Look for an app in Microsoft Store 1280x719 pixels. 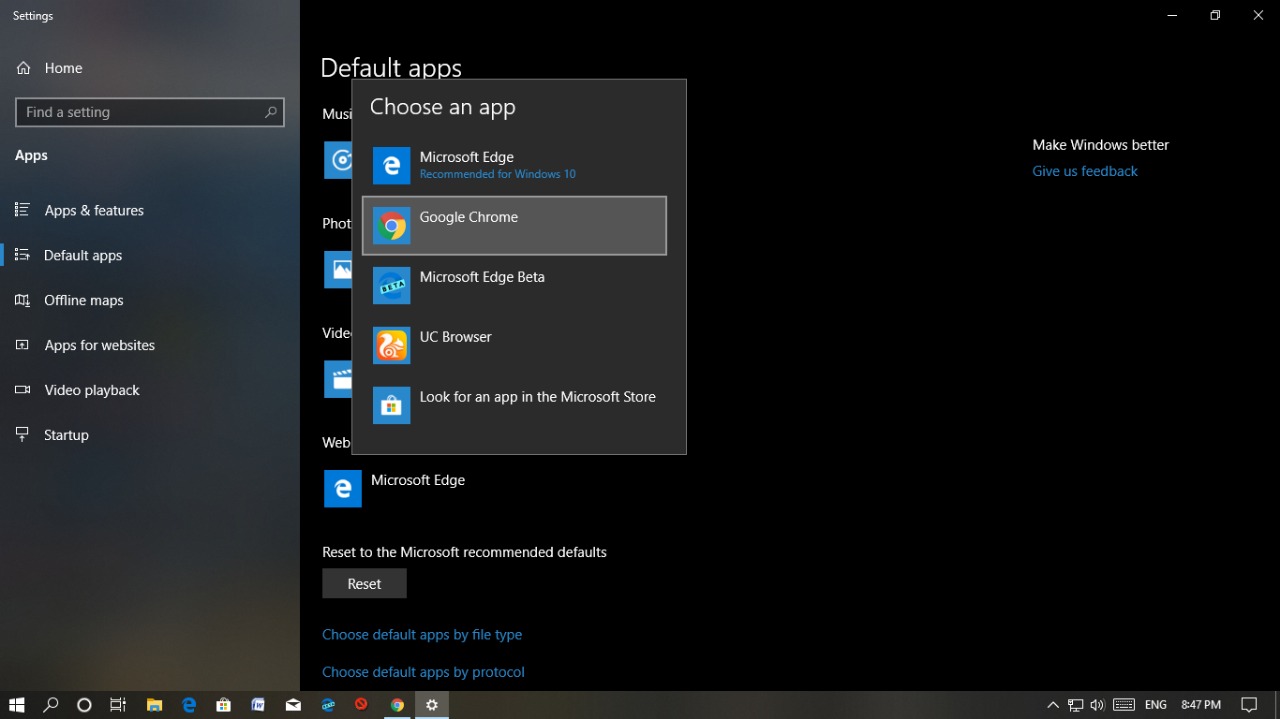click(x=514, y=406)
